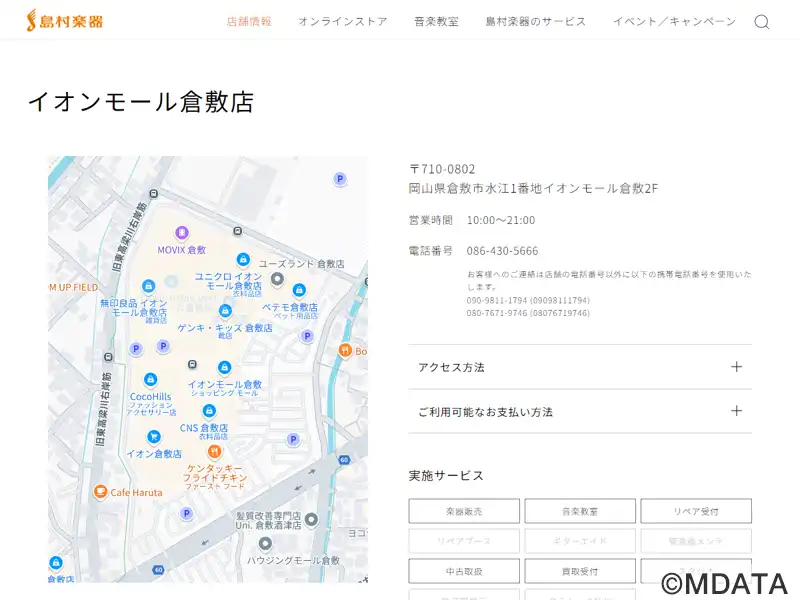Go to the 島村楽器 logo home link
The image size is (800, 600).
65,21
